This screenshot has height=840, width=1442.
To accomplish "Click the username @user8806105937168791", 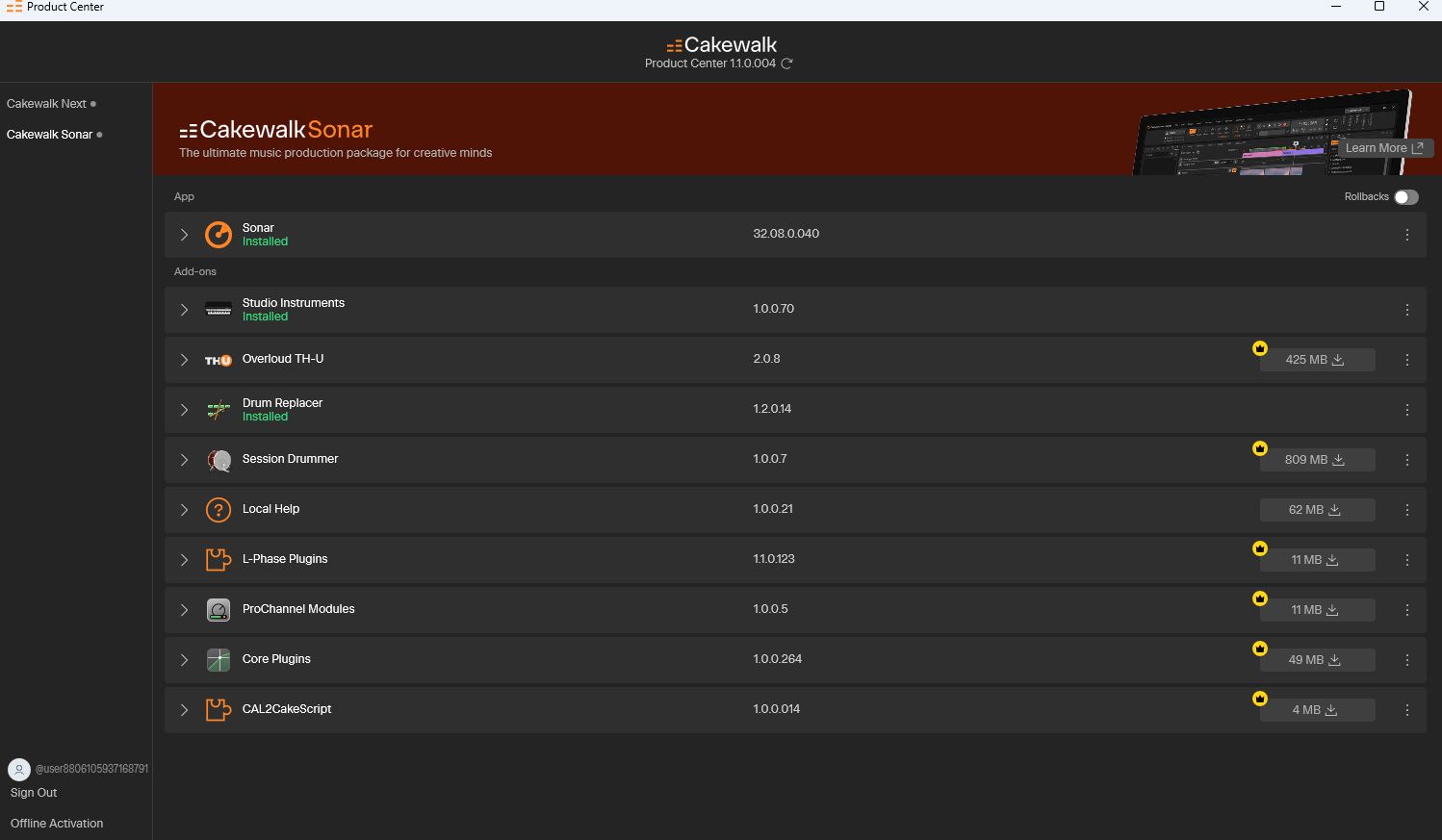I will click(x=91, y=769).
